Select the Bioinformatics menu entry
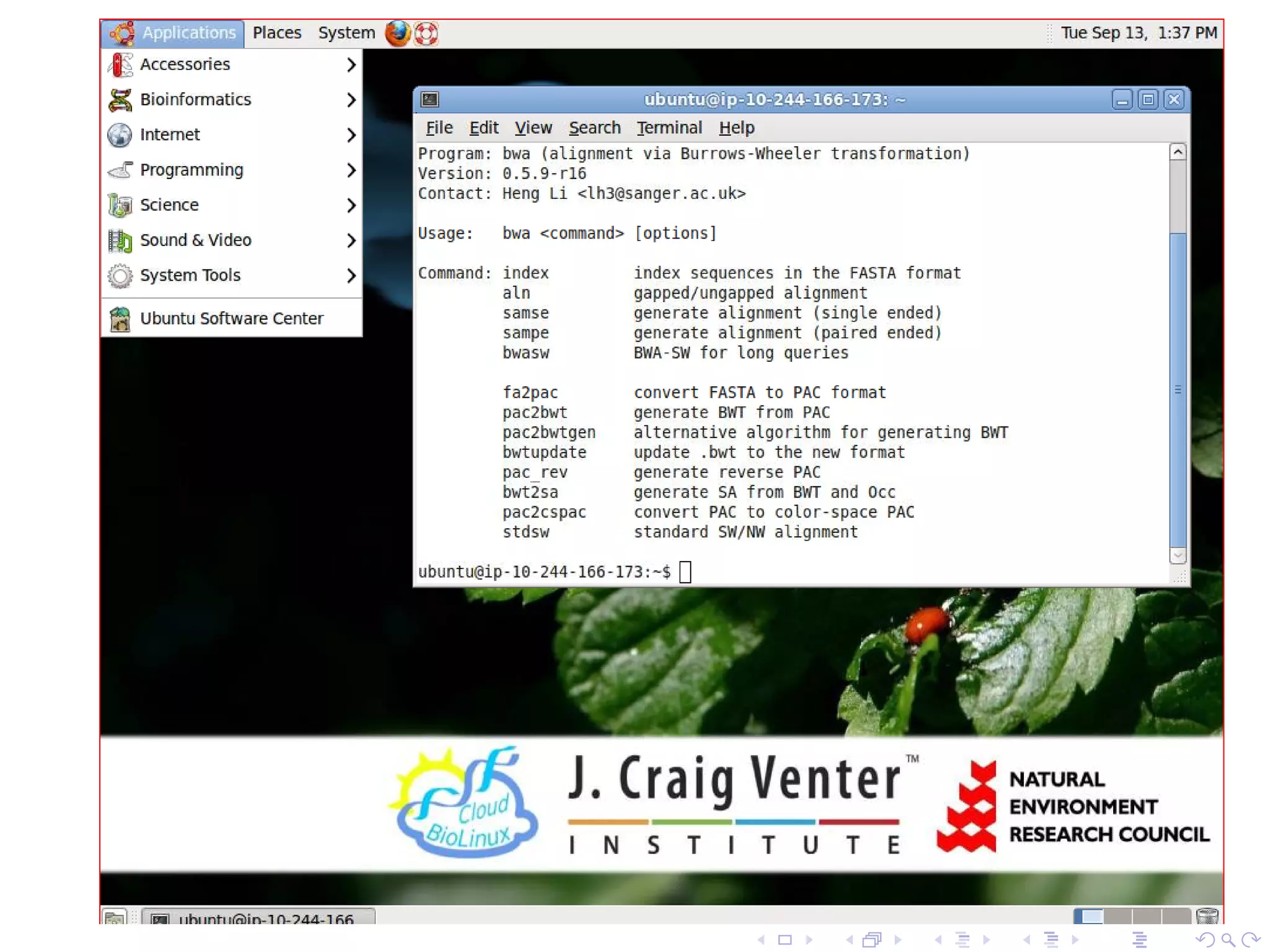The width and height of the screenshot is (1270, 952). point(232,100)
